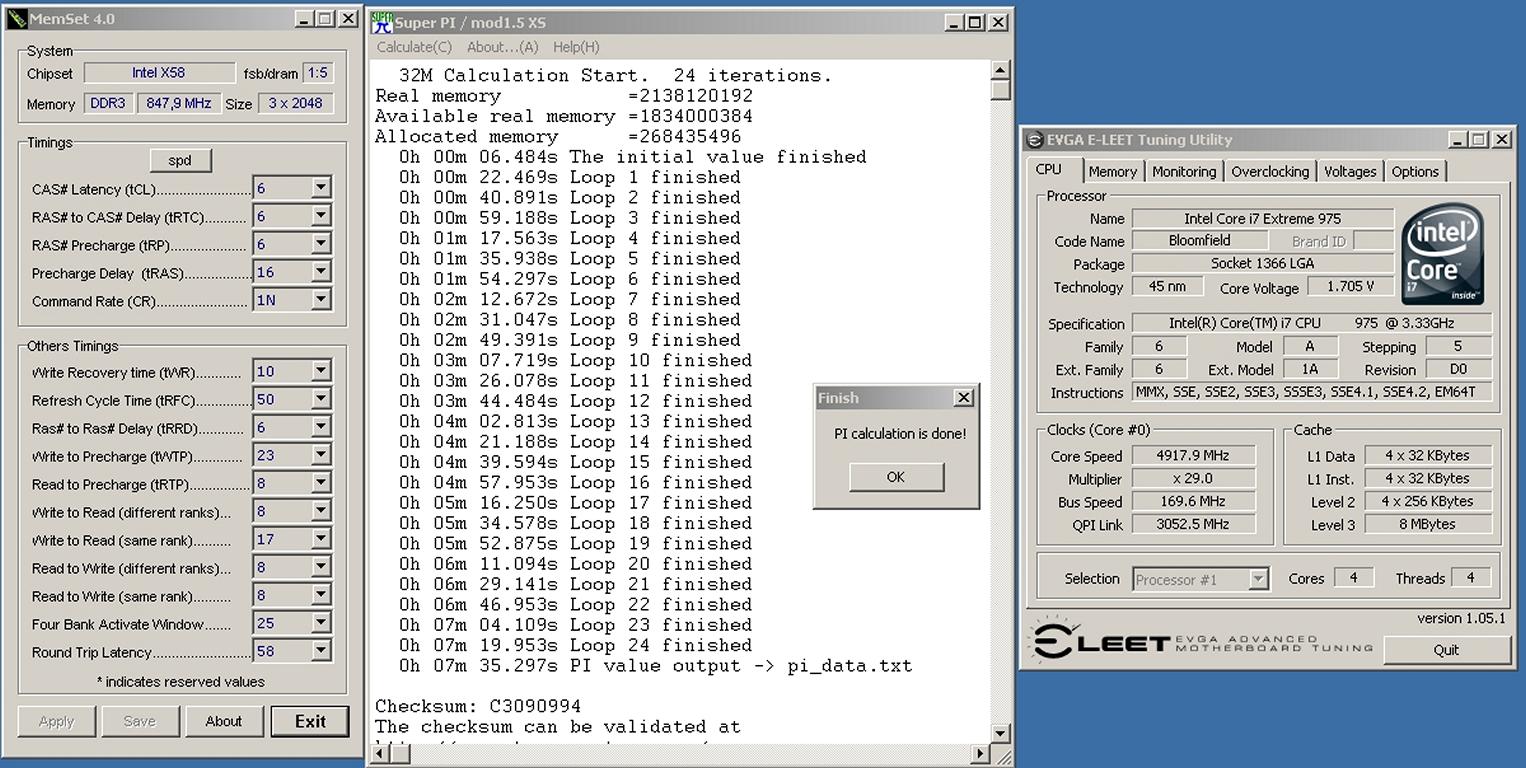1526x768 pixels.
Task: Open the Help(H) menu in Super PI
Action: tap(576, 47)
